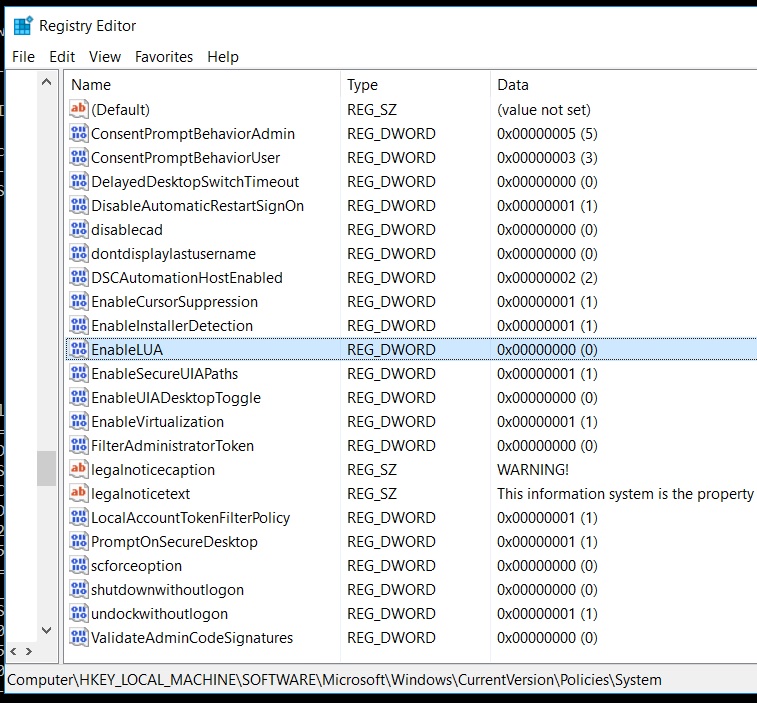Open the Favorites menu
Image resolution: width=757 pixels, height=703 pixels.
pos(164,57)
